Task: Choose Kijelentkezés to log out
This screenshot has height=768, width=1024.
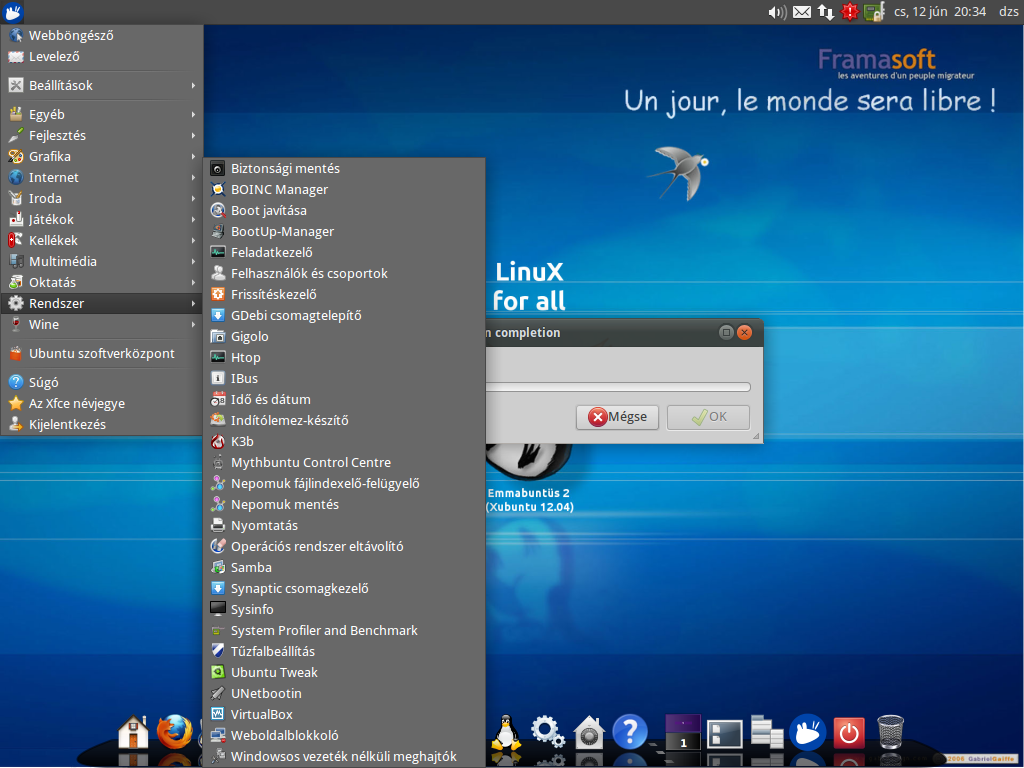Action: (x=102, y=424)
